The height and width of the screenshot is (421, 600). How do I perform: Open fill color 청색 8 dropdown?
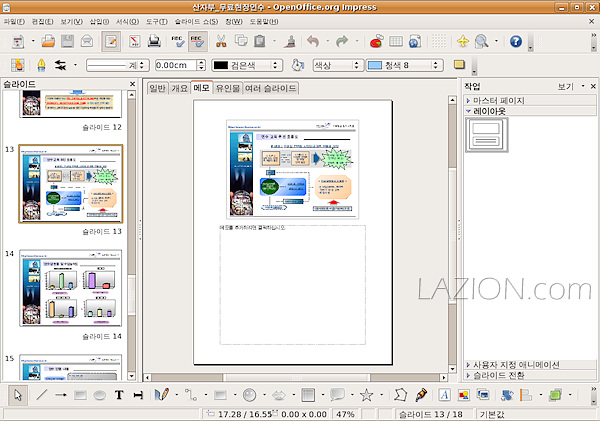(x=405, y=65)
